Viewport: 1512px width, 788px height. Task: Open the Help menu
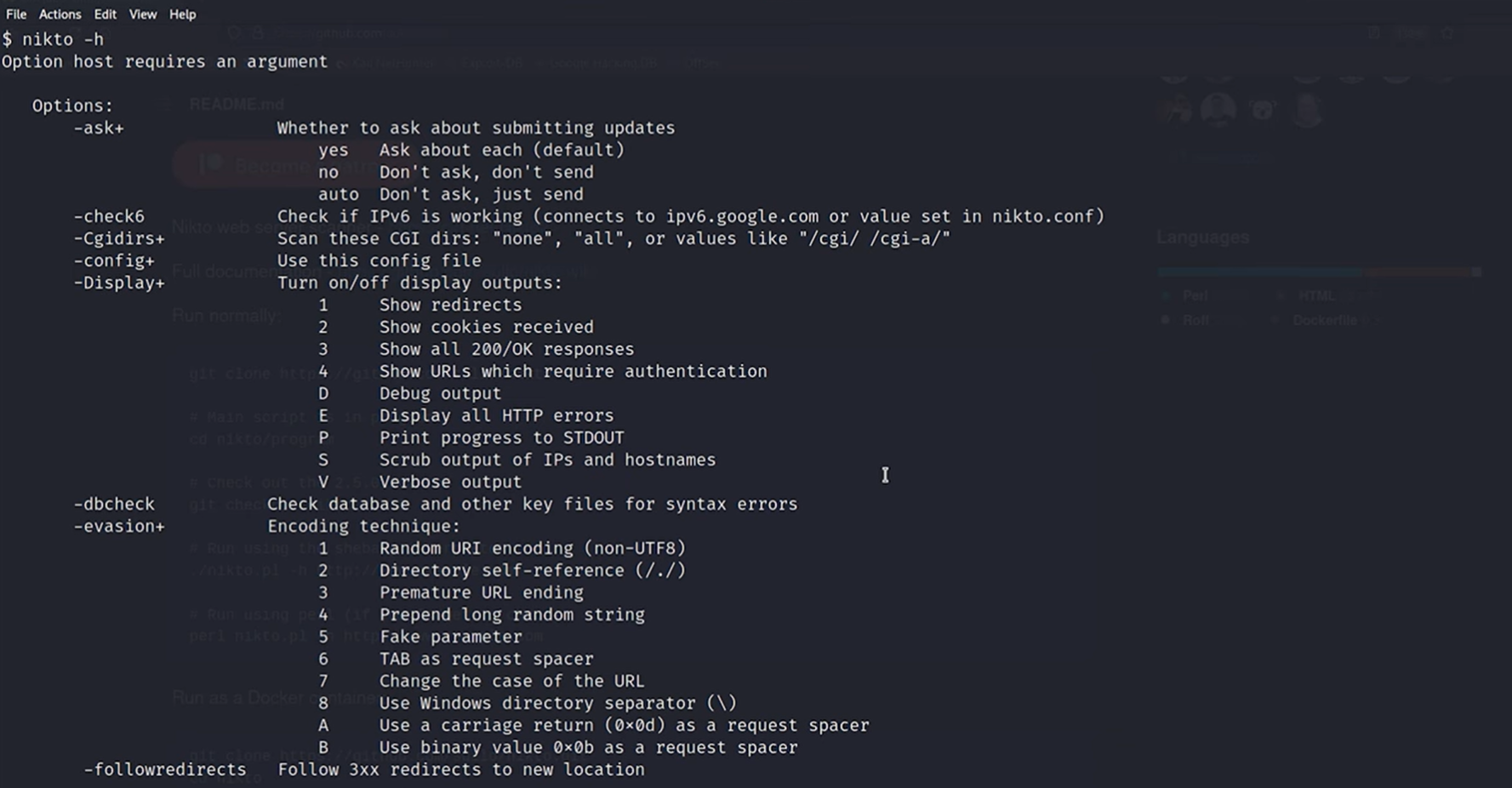[182, 14]
